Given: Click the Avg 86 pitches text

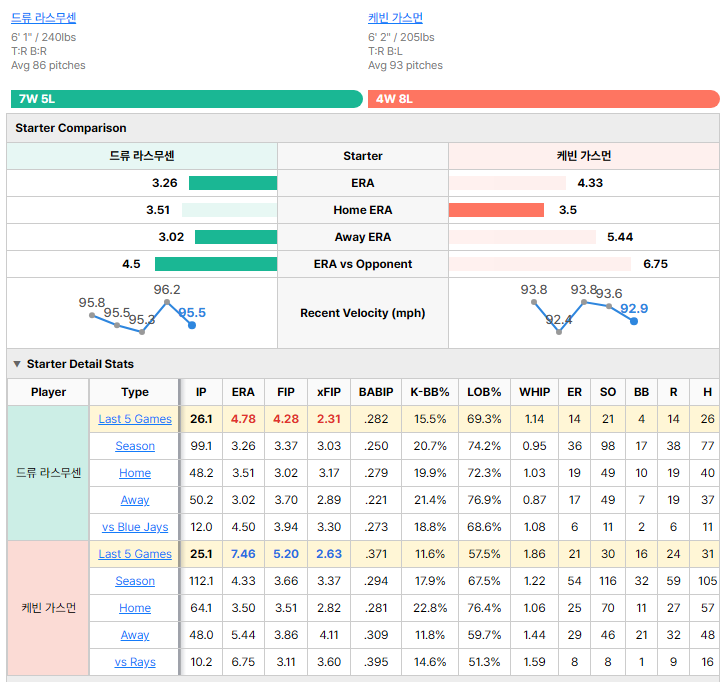Looking at the screenshot, I should [48, 65].
